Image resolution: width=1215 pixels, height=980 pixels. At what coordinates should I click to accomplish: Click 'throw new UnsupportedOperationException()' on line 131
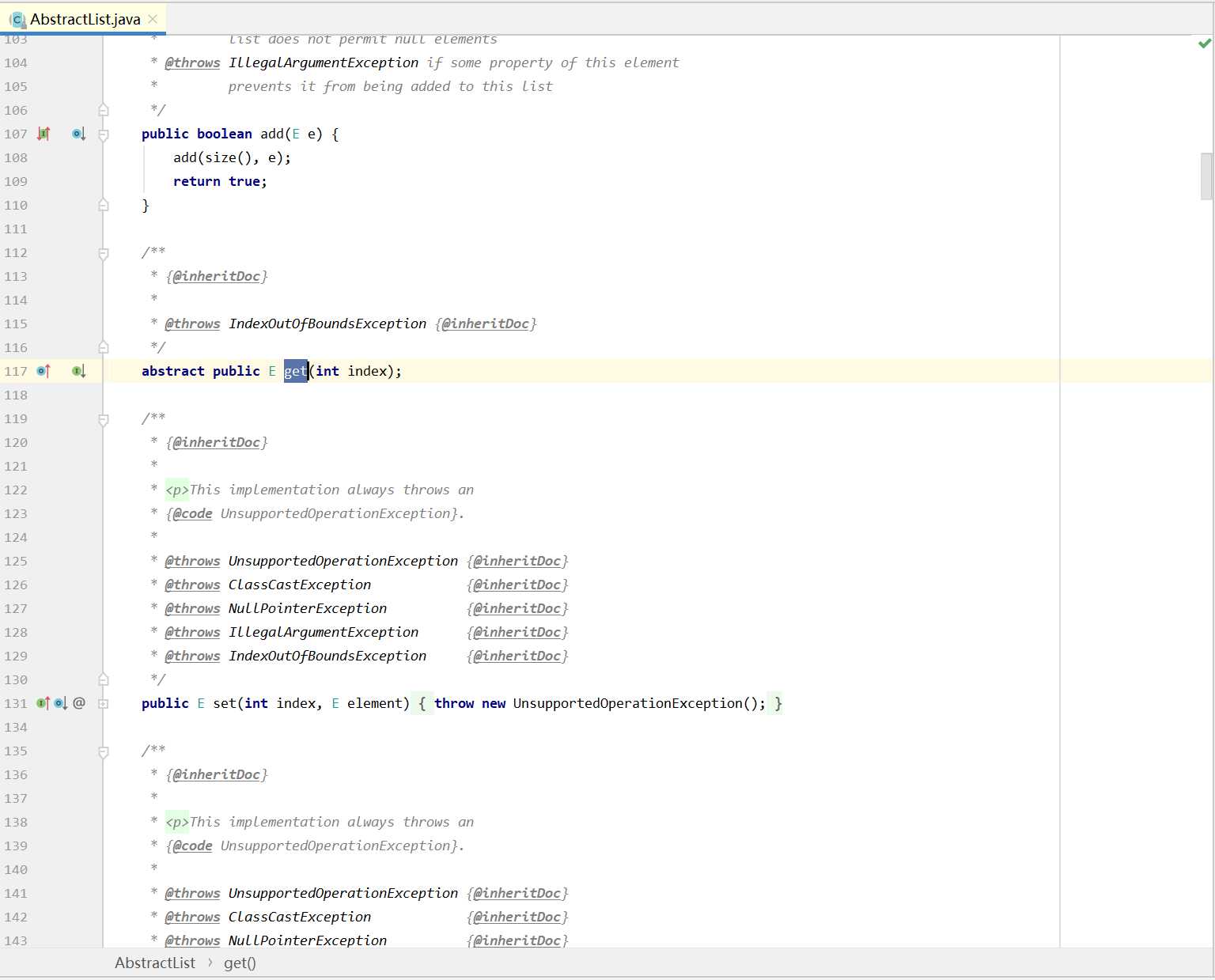pyautogui.click(x=596, y=703)
